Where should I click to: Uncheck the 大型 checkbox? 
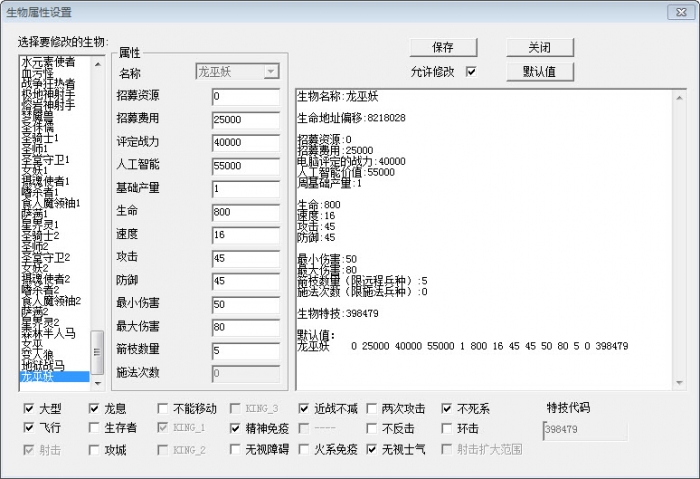coord(28,408)
